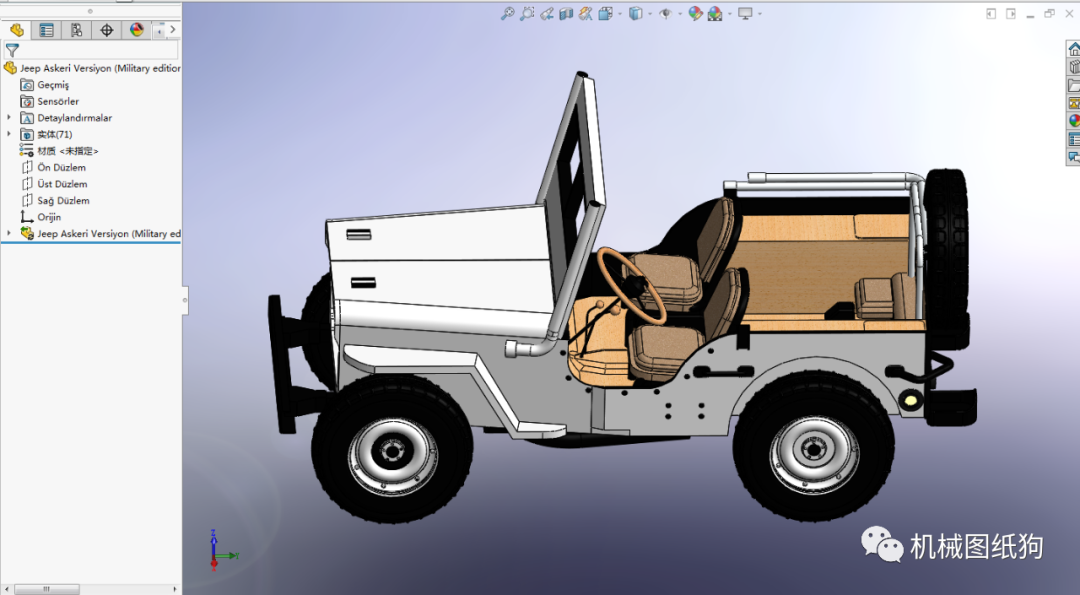1080x595 pixels.
Task: Expand the bottom Jeep Askeri Versiyon feature
Action: coord(9,233)
